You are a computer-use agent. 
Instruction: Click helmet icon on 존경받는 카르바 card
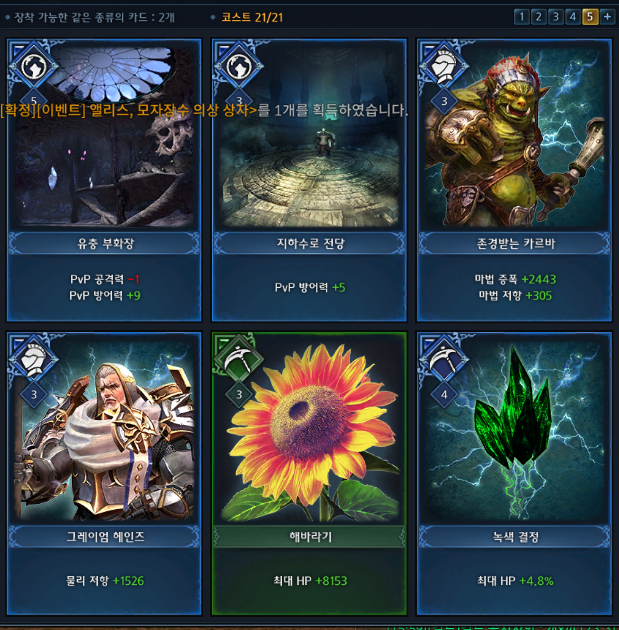444,65
